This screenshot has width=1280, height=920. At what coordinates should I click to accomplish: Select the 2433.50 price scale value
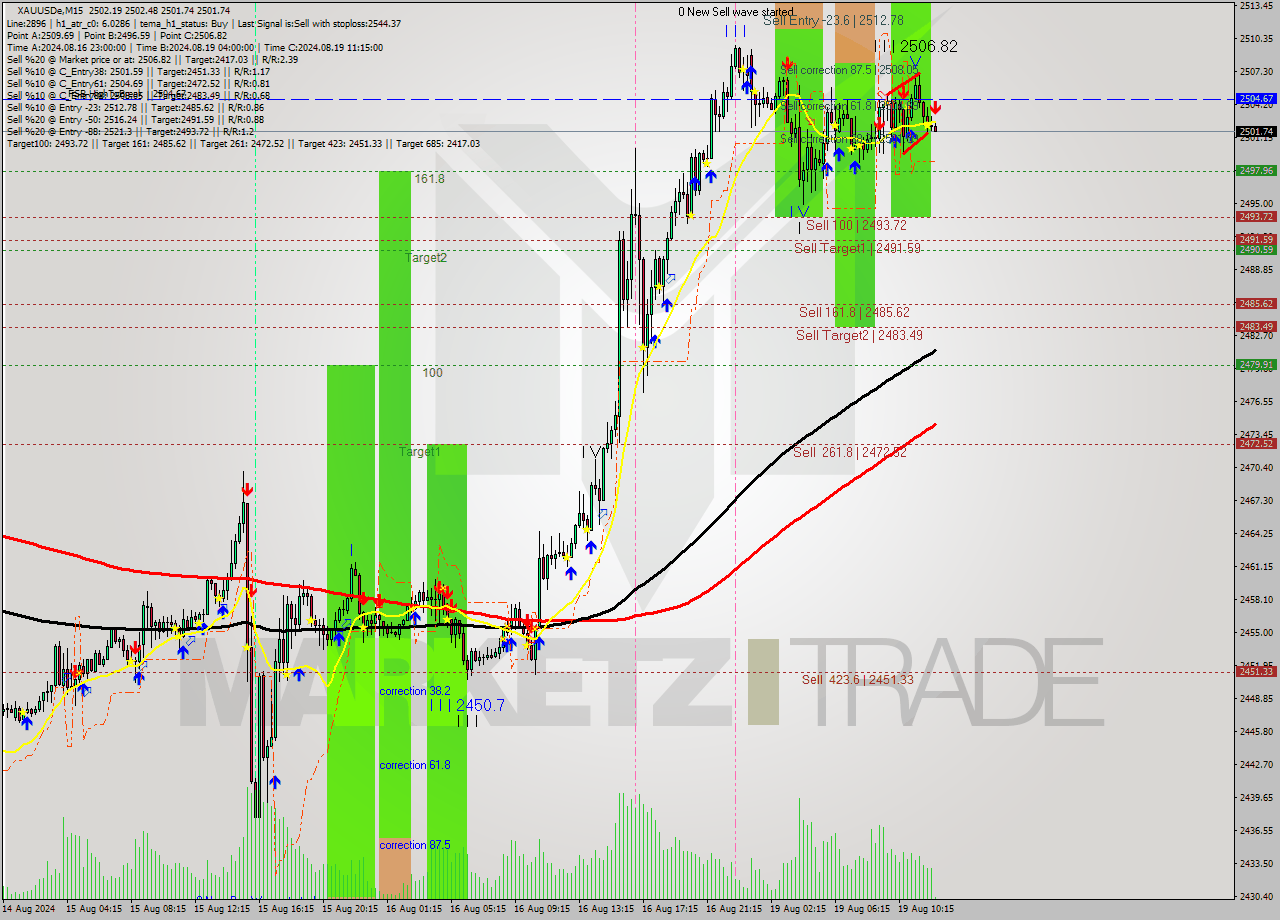pyautogui.click(x=1256, y=864)
